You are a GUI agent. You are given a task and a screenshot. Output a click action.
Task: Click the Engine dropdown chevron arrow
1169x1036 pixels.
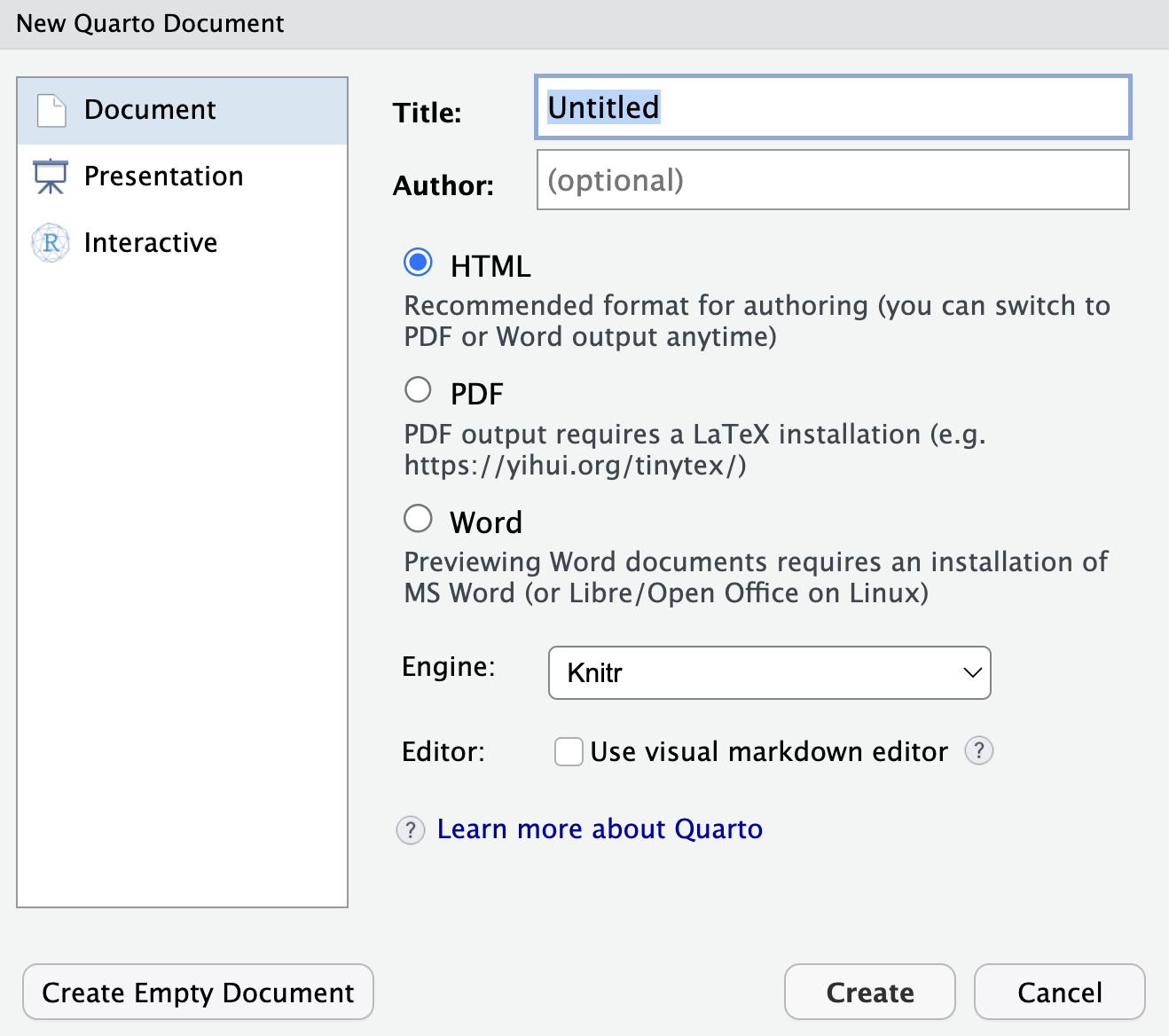[972, 672]
